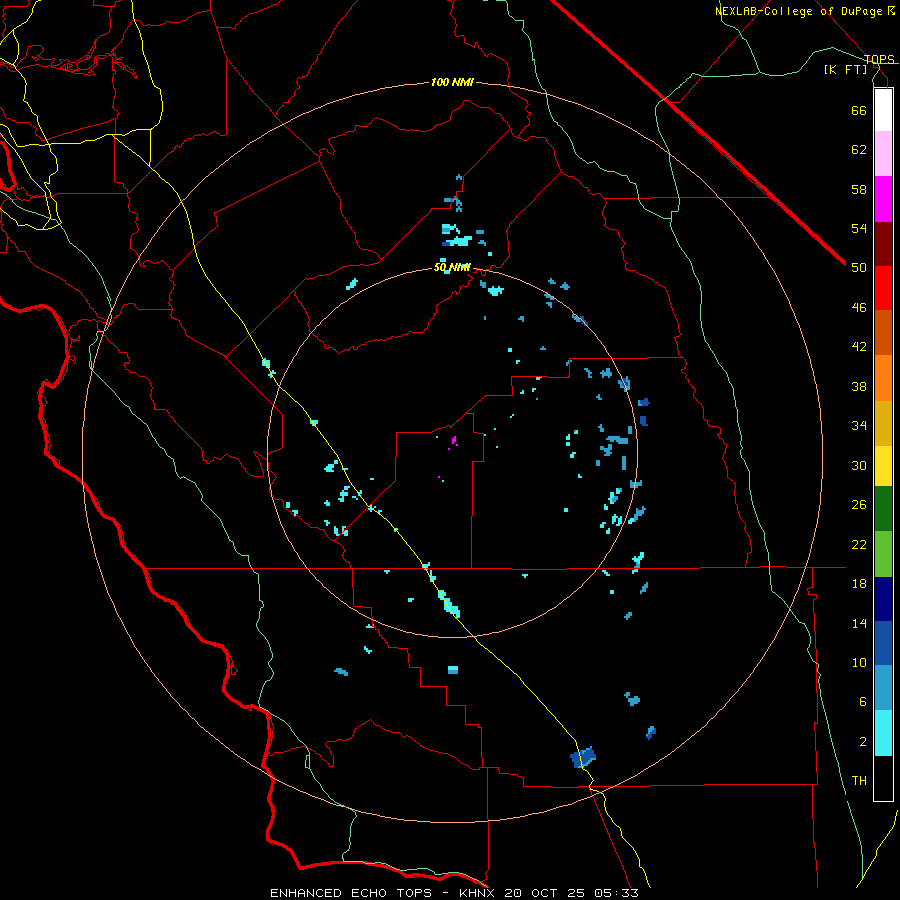Click the 18 legend value

(859, 584)
